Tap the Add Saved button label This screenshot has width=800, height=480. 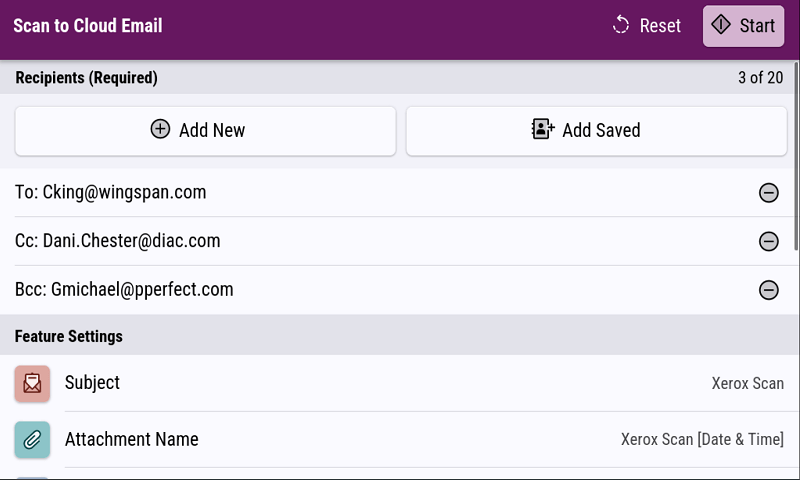pyautogui.click(x=601, y=131)
